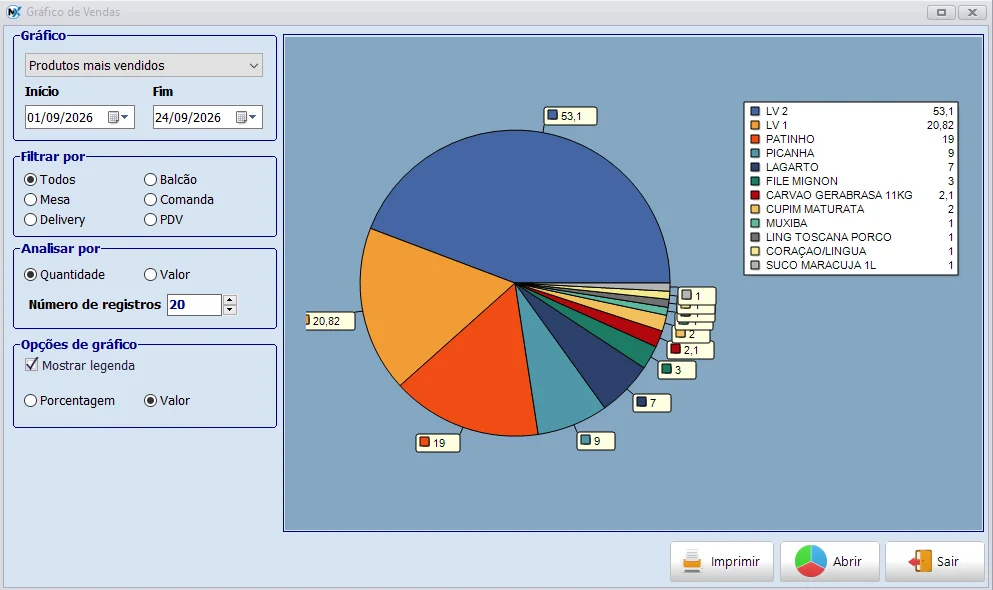Click the Sair button
The width and height of the screenshot is (993, 590).
pyautogui.click(x=935, y=562)
